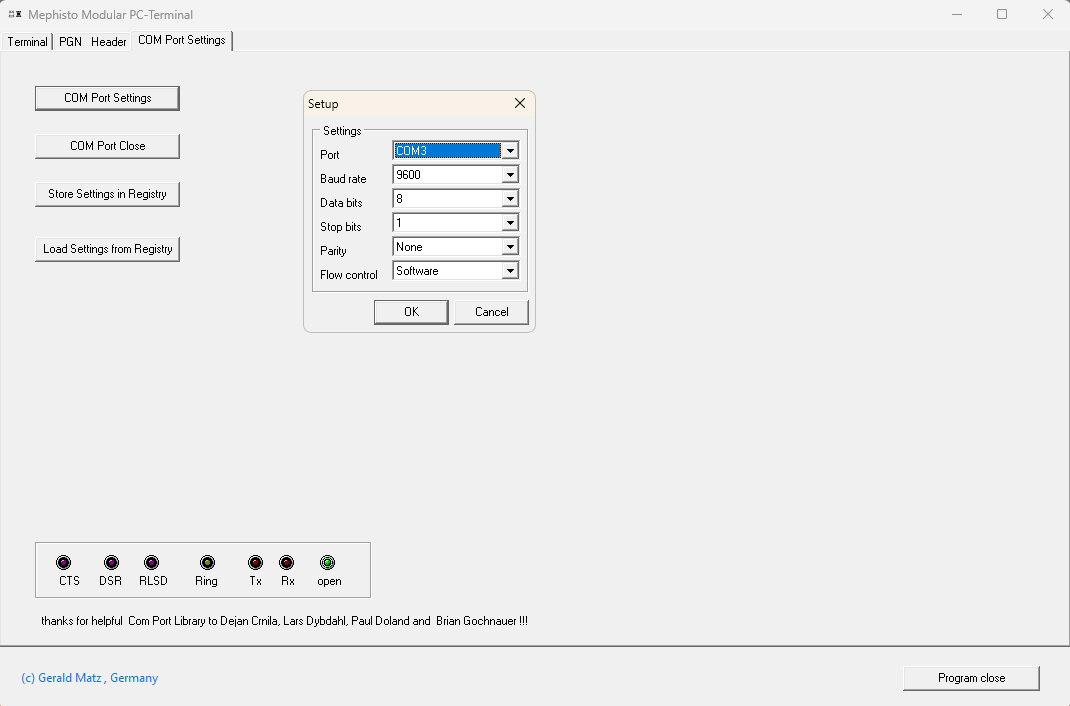Click the CTS status LED indicator
Viewport: 1070px width, 706px height.
click(64, 563)
